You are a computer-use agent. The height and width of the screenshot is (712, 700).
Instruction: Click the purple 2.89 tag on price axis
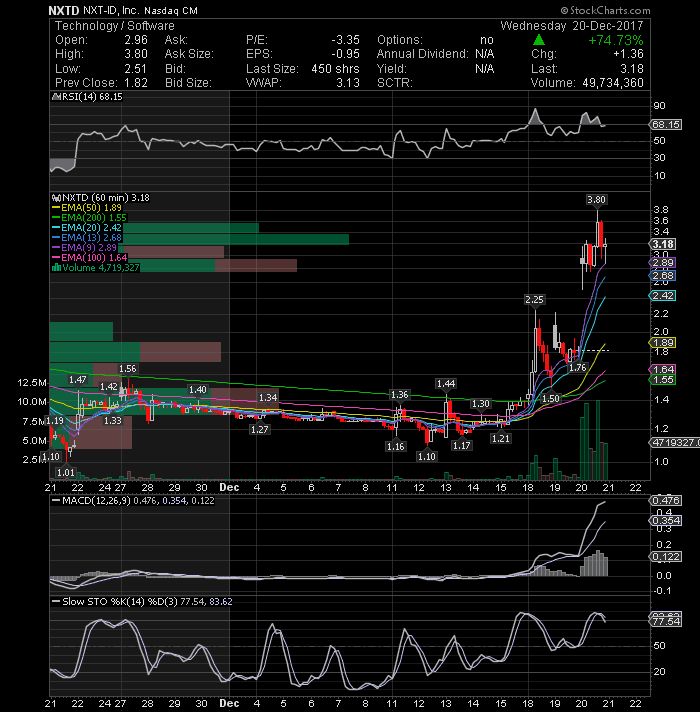(x=663, y=263)
